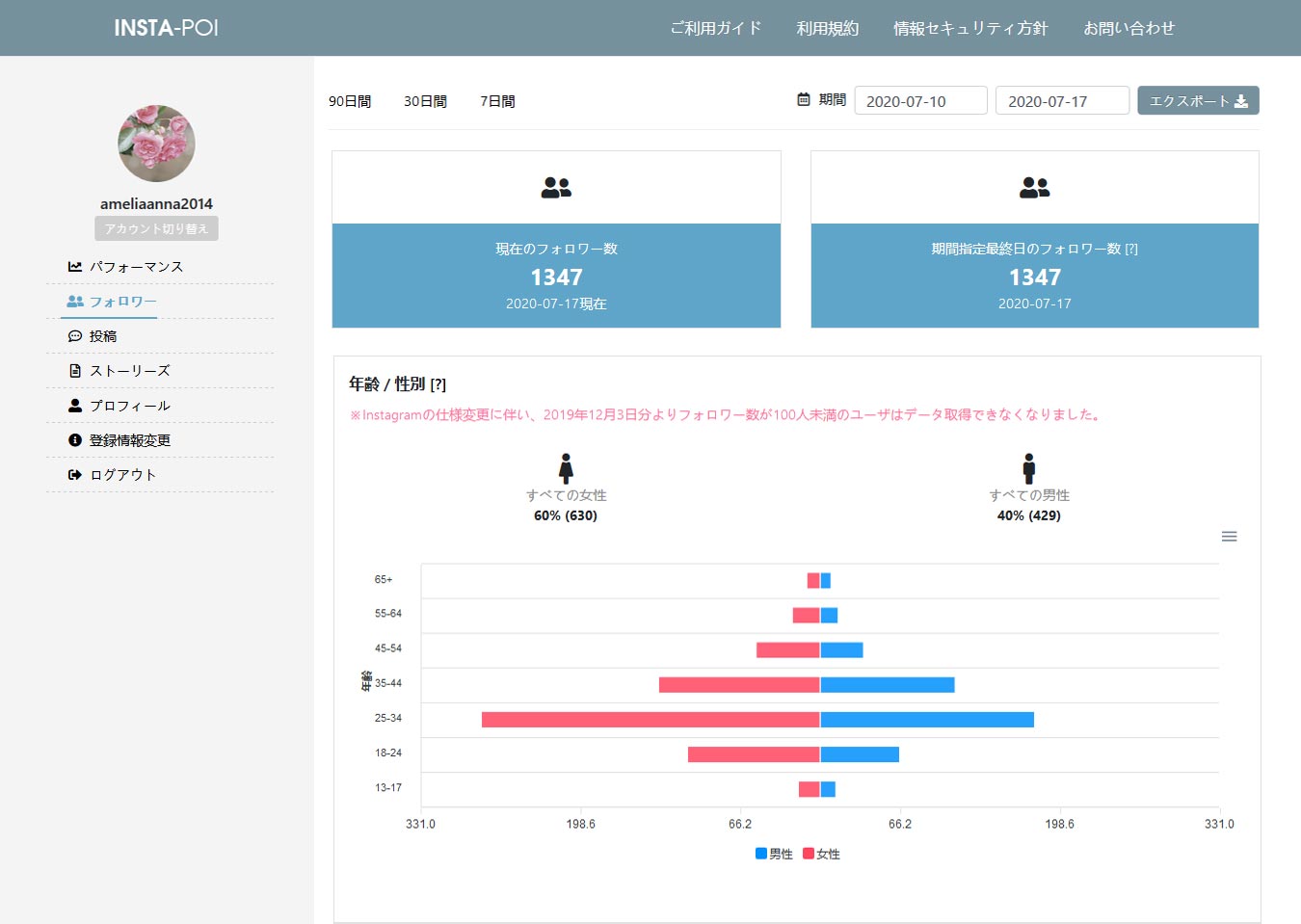Open the お問い合わせ contact link
The image size is (1301, 924).
(1128, 28)
